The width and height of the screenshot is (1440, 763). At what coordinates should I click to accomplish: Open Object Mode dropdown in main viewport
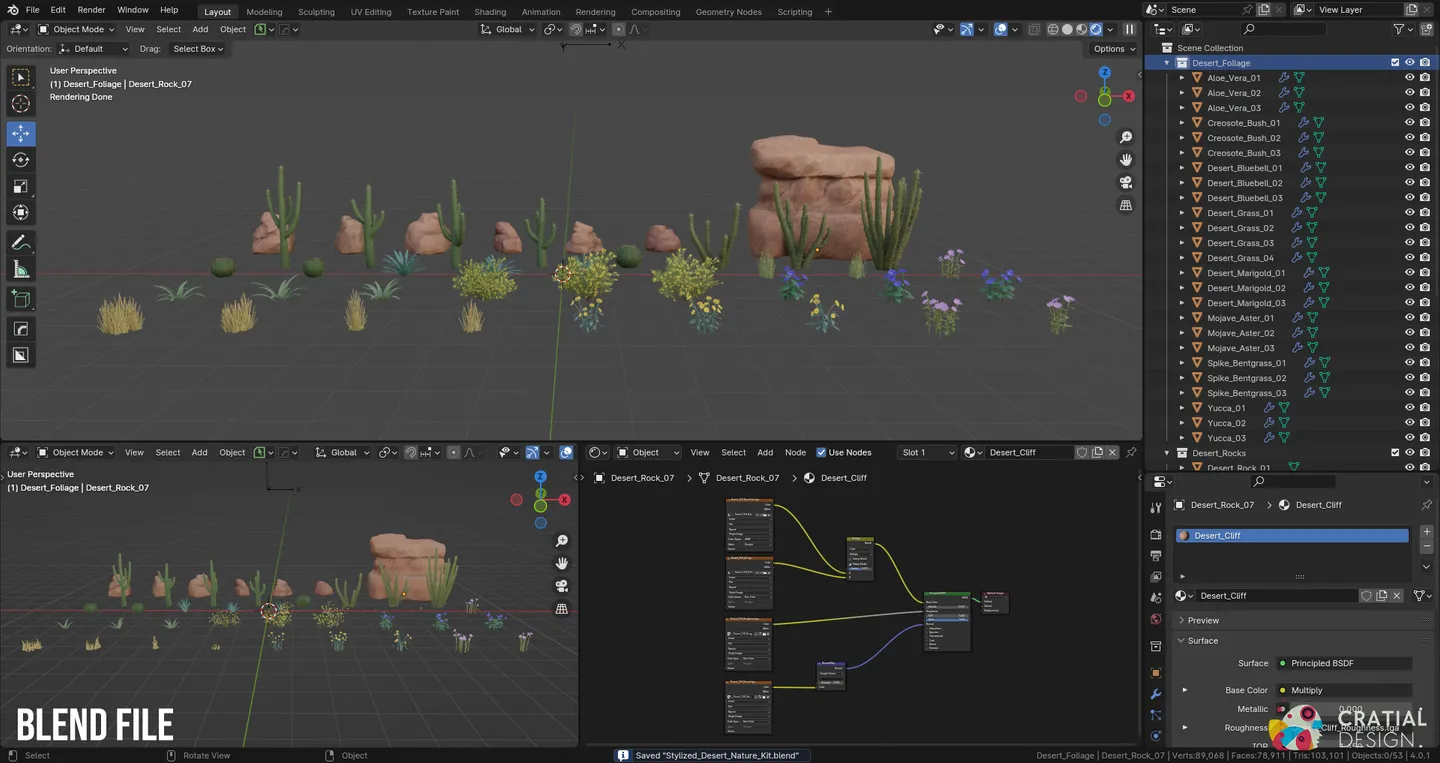[74, 29]
